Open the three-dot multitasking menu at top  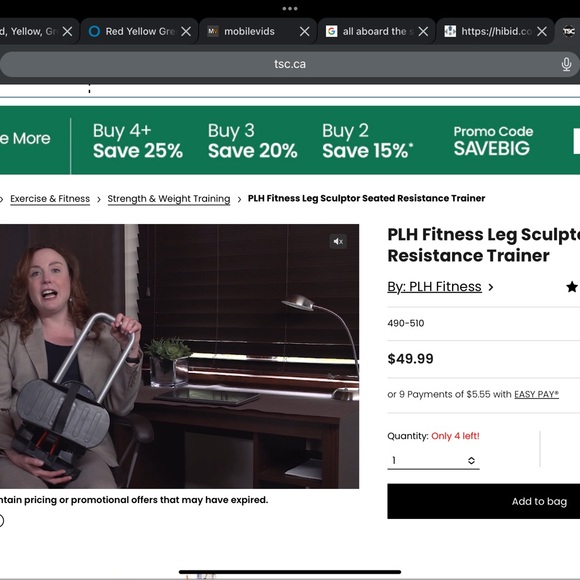point(290,9)
